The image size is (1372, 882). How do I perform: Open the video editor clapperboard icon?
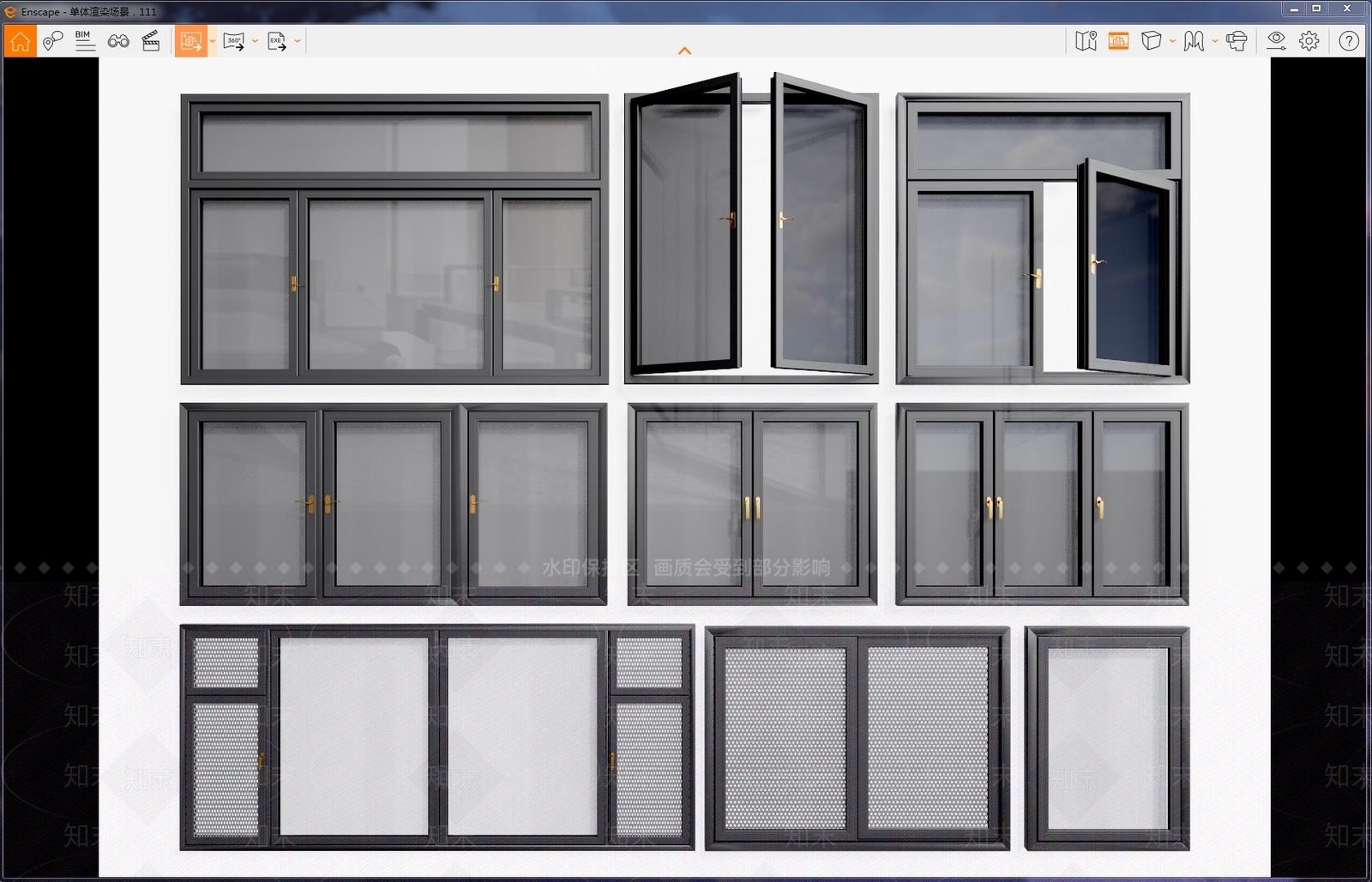[x=151, y=41]
